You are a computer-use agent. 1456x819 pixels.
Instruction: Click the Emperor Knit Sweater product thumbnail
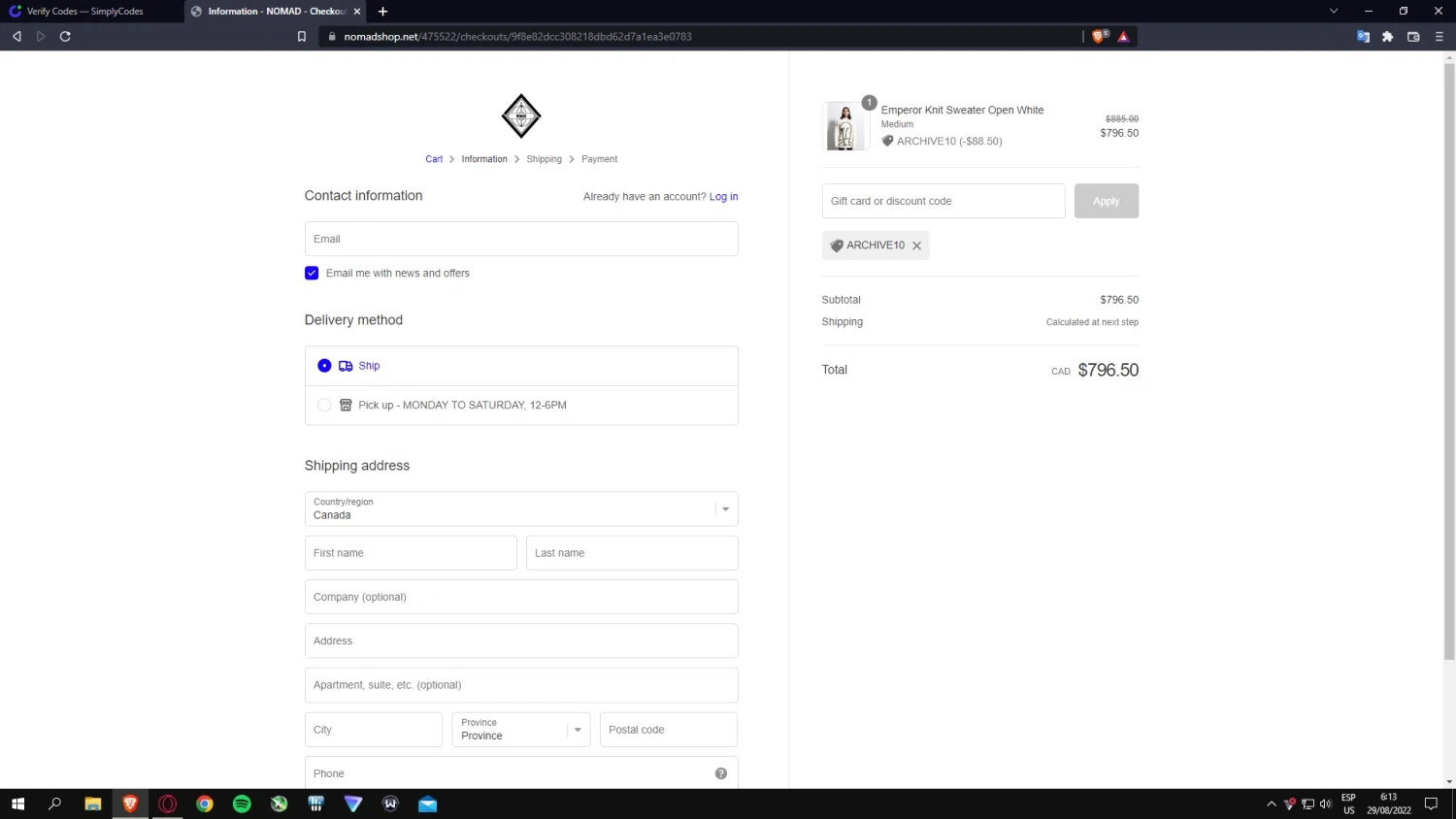[x=846, y=126]
